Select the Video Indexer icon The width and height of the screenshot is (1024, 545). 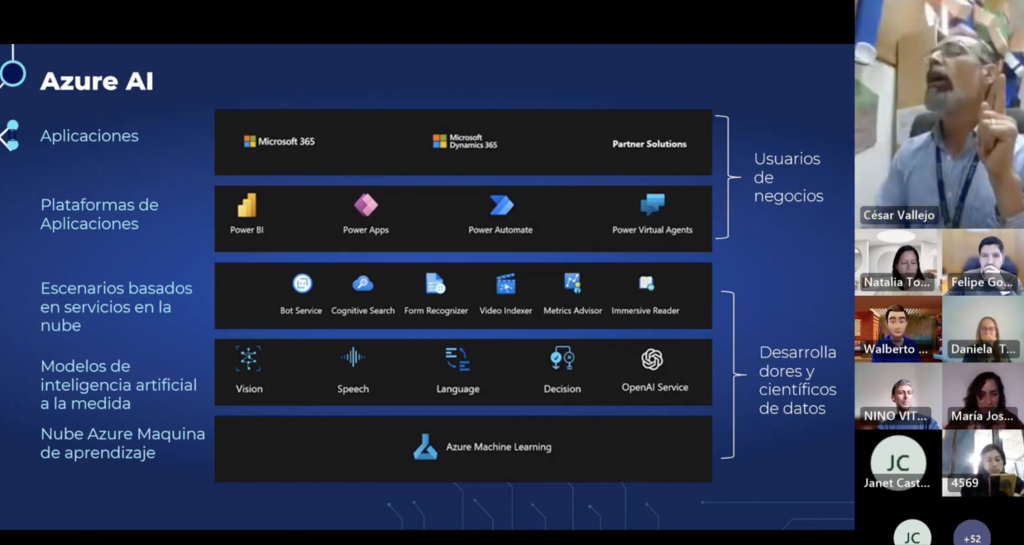click(506, 284)
